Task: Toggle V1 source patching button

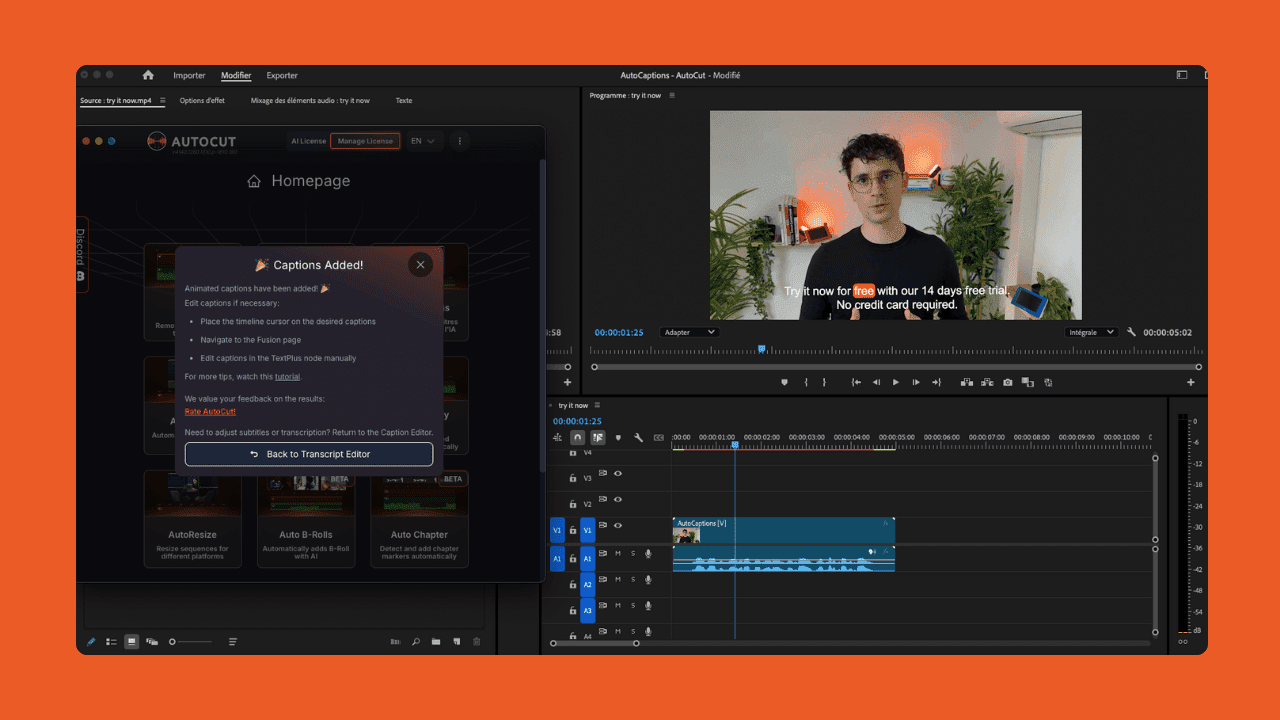Action: (x=558, y=530)
